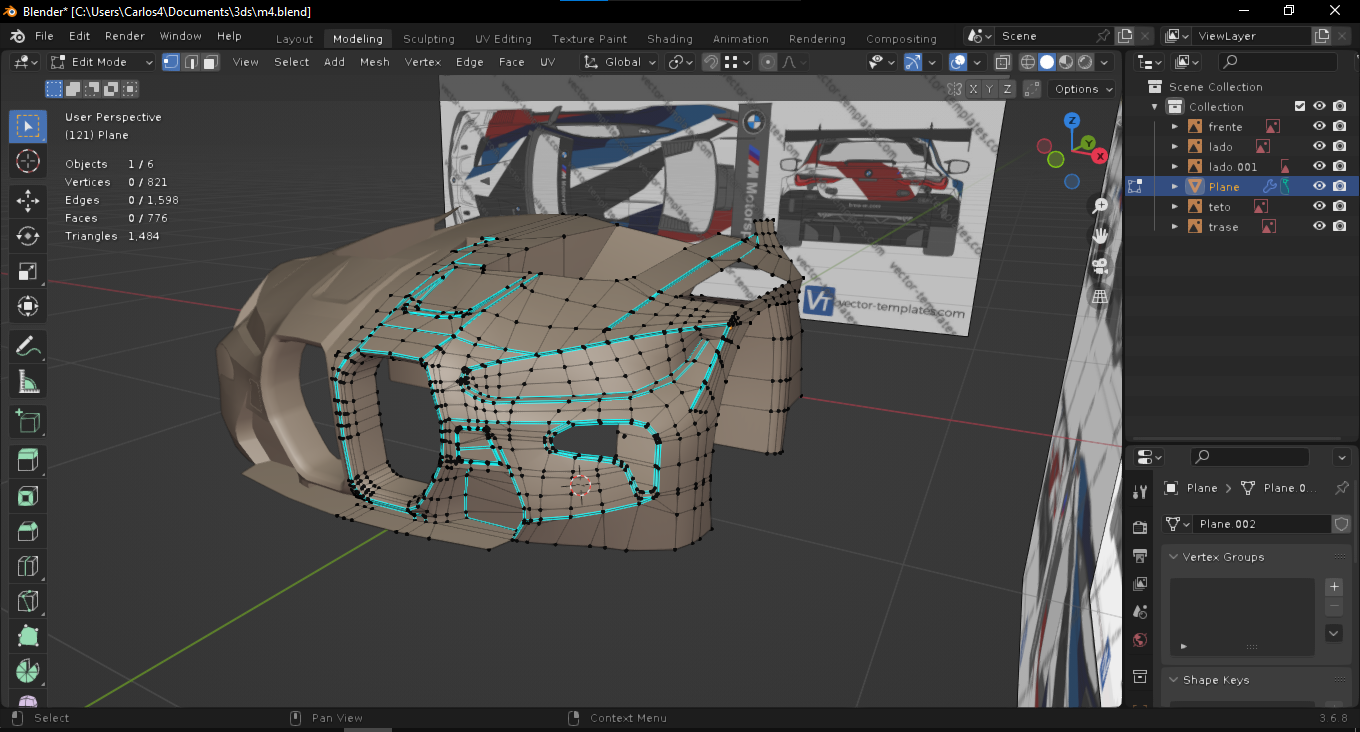Open the Render menu
This screenshot has height=732, width=1360.
(125, 36)
